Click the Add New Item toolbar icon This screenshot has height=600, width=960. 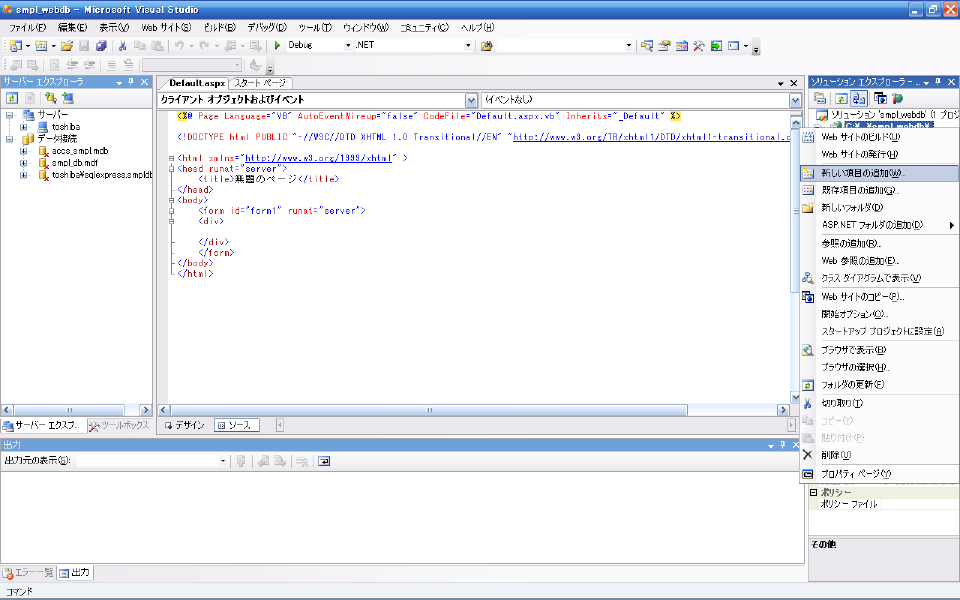(41, 46)
